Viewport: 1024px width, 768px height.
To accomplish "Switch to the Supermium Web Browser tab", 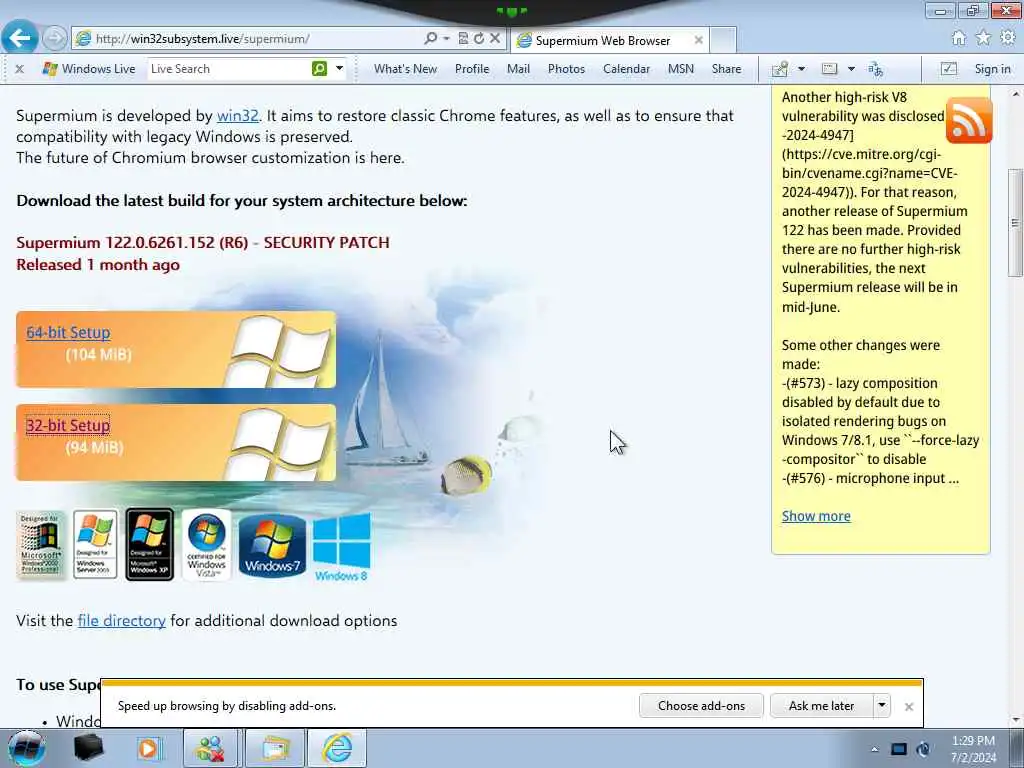I will coord(602,40).
